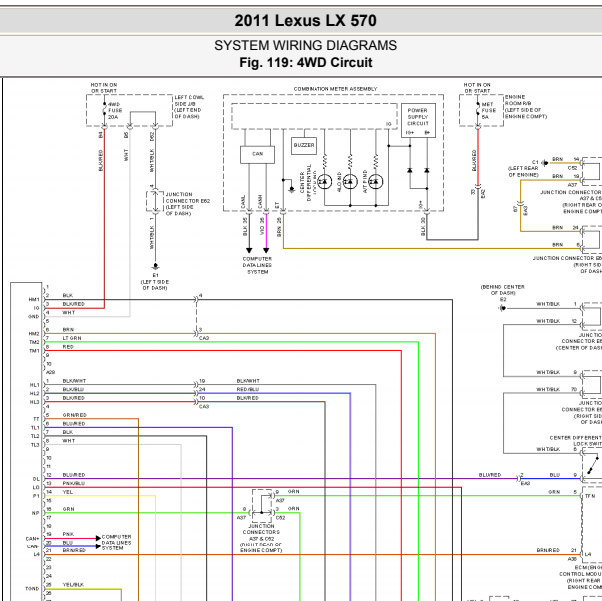Click the "MET FUSE 5A" label
The height and width of the screenshot is (601, 602).
click(488, 111)
